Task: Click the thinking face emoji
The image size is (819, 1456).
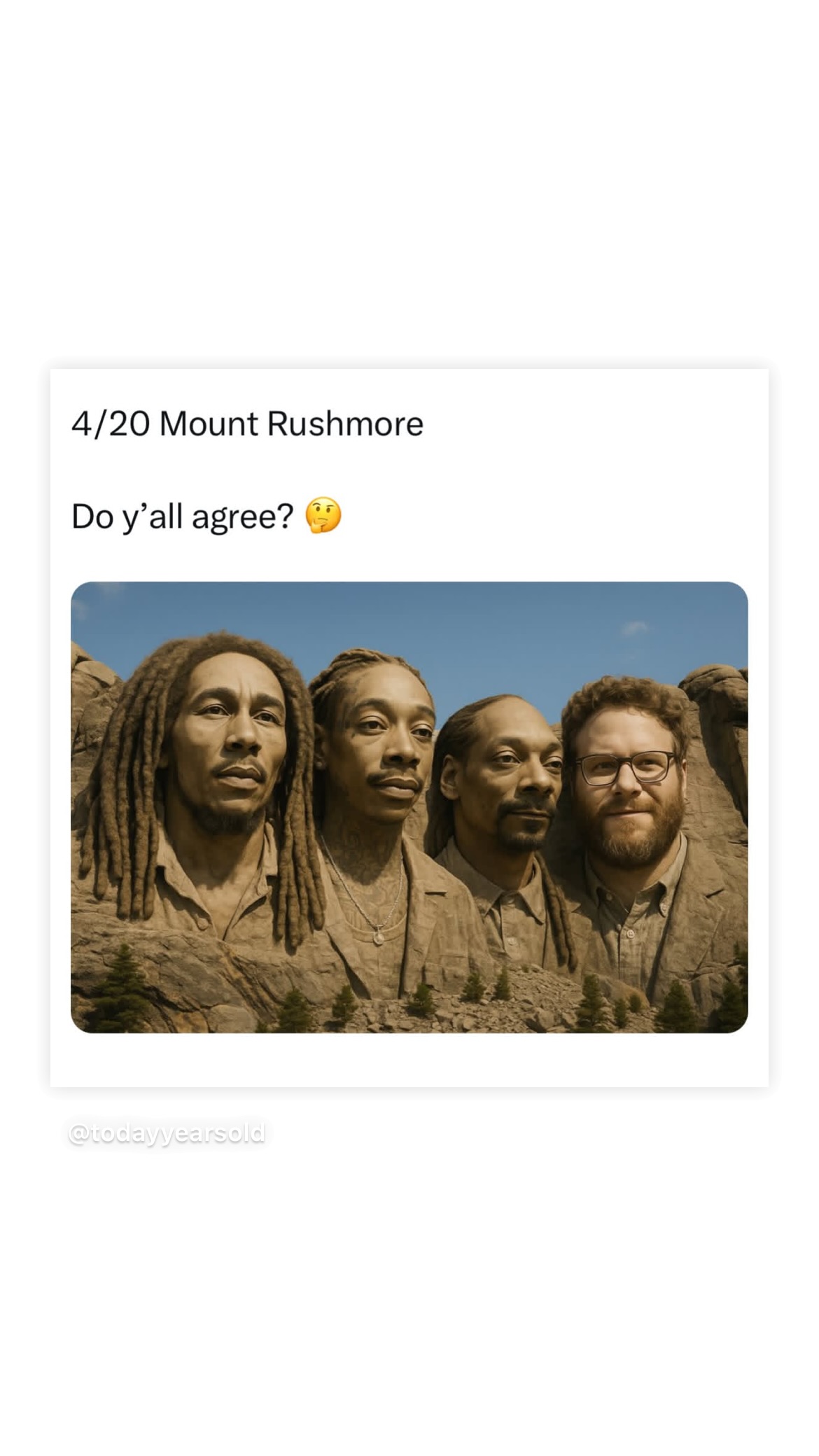Action: pos(323,516)
